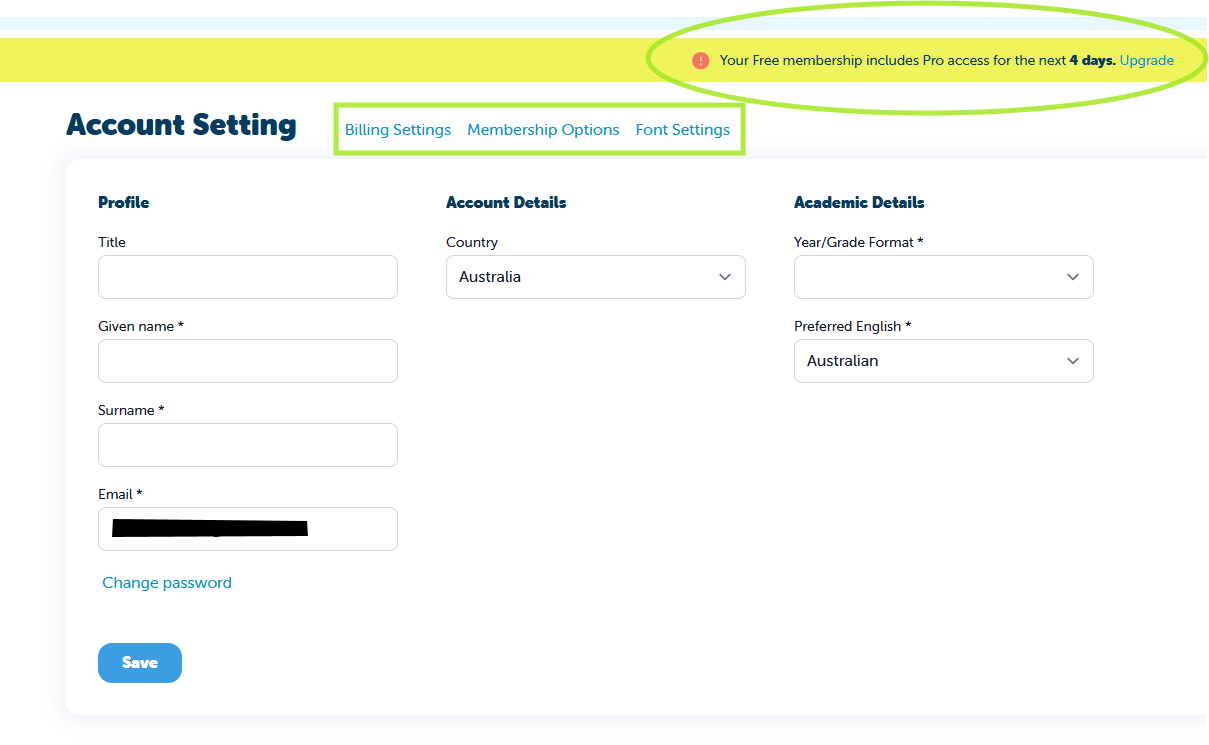Image resolution: width=1209 pixels, height=745 pixels.
Task: Click the Account Setting page heading
Action: point(181,125)
